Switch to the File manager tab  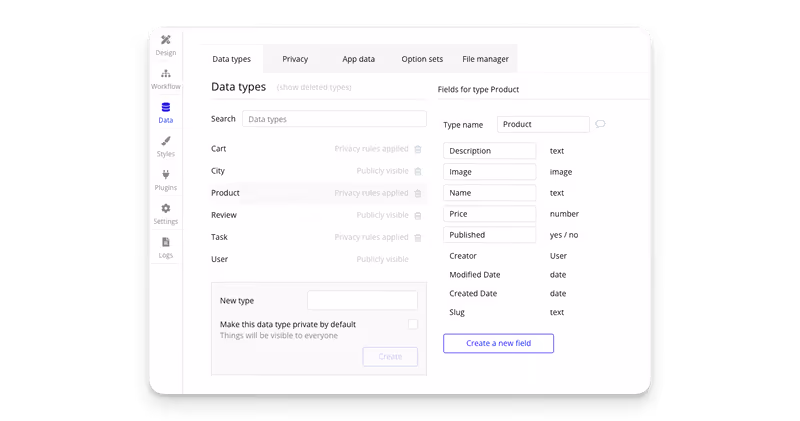pos(485,59)
